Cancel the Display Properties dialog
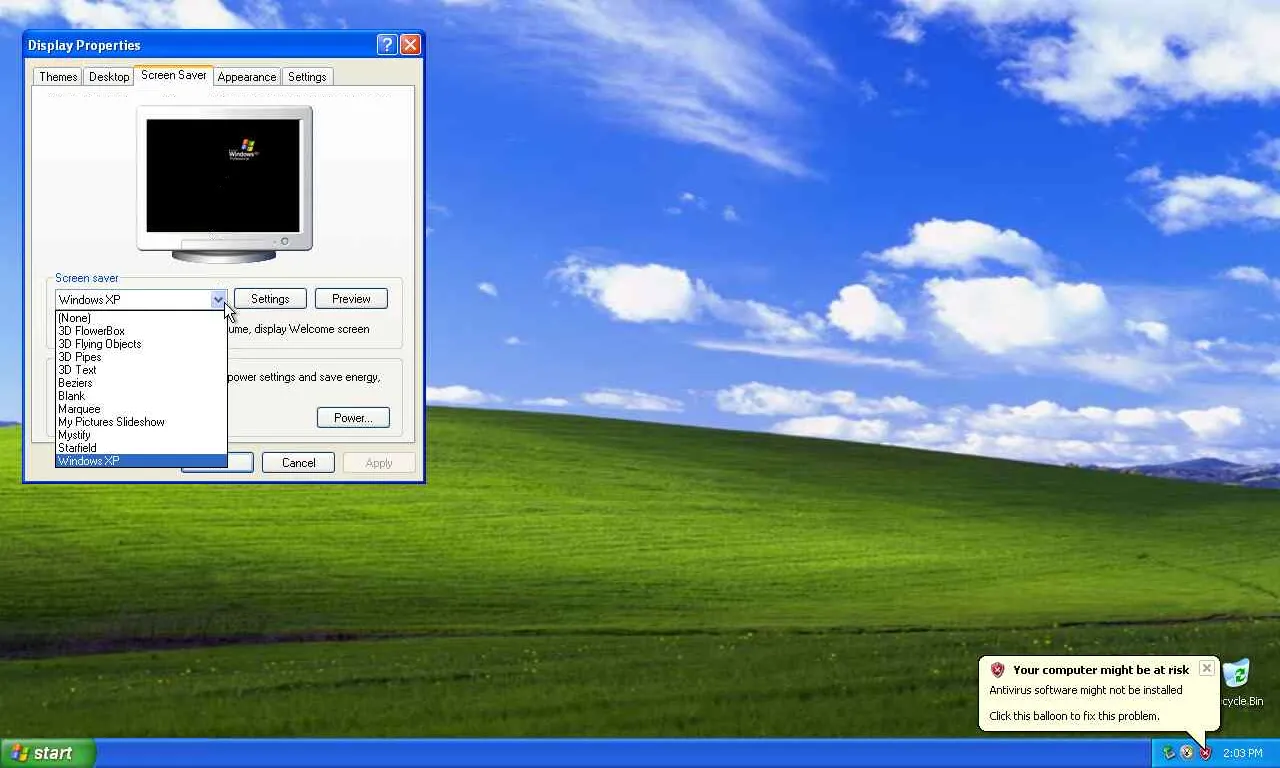The image size is (1280, 768). (x=298, y=463)
